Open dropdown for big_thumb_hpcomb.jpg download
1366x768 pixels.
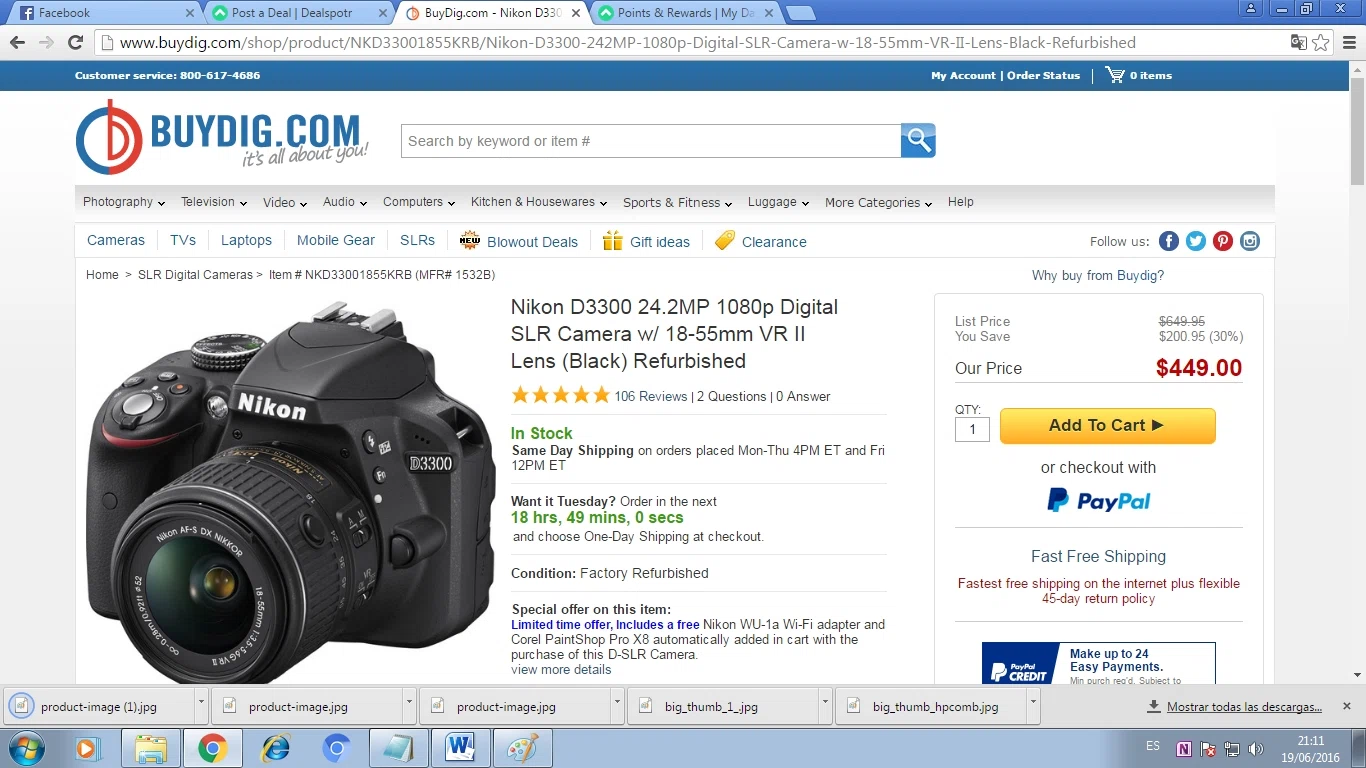click(x=1033, y=704)
